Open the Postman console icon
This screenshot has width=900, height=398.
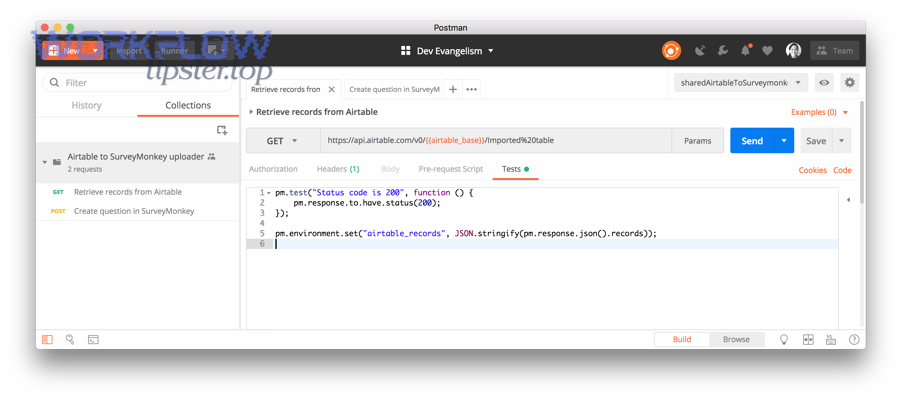click(x=93, y=339)
